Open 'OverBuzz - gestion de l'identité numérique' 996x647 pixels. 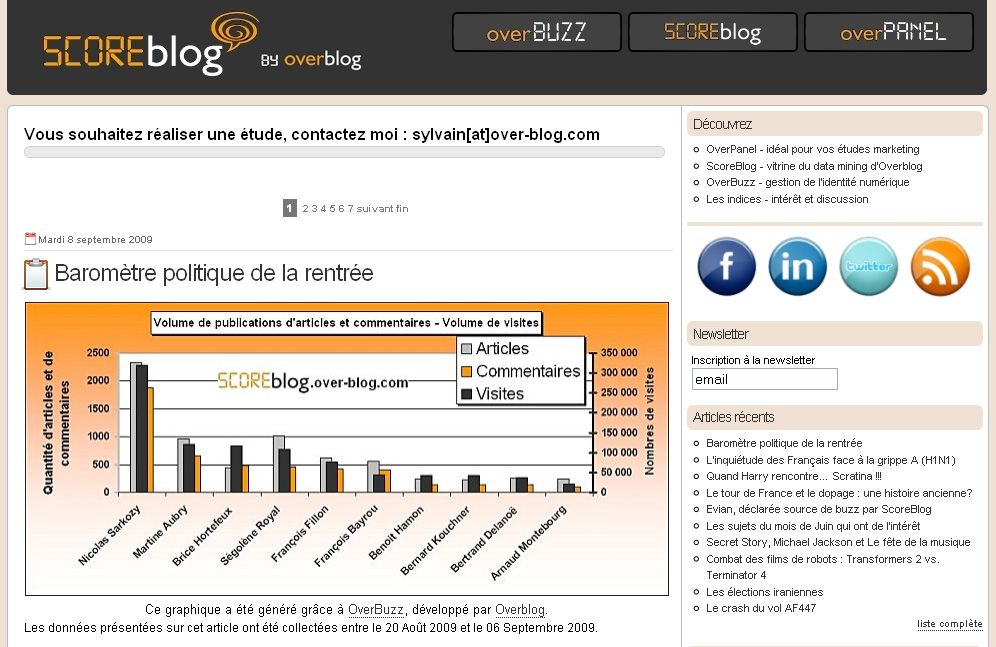pyautogui.click(x=807, y=182)
